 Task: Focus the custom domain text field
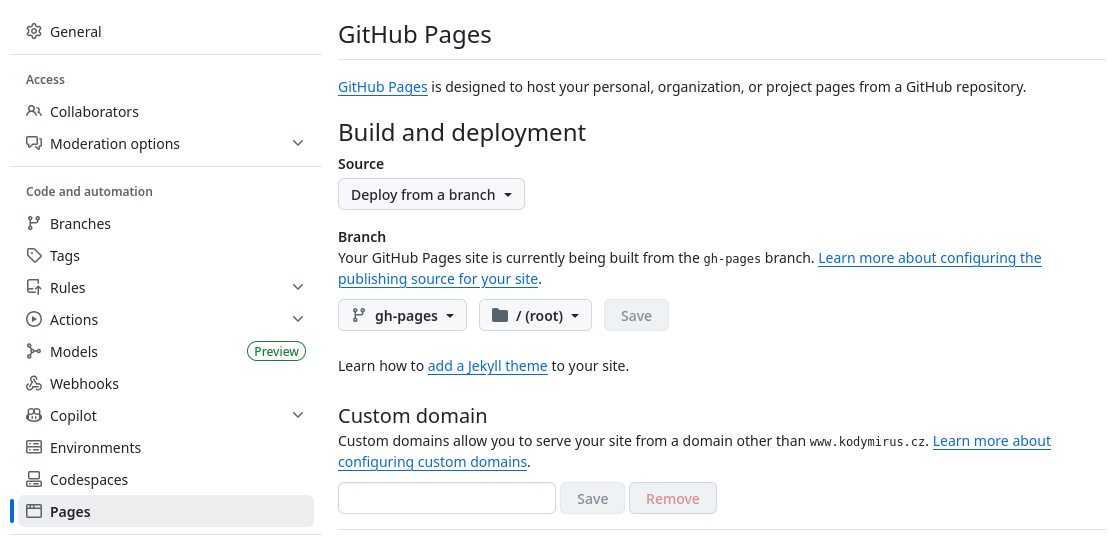point(447,498)
